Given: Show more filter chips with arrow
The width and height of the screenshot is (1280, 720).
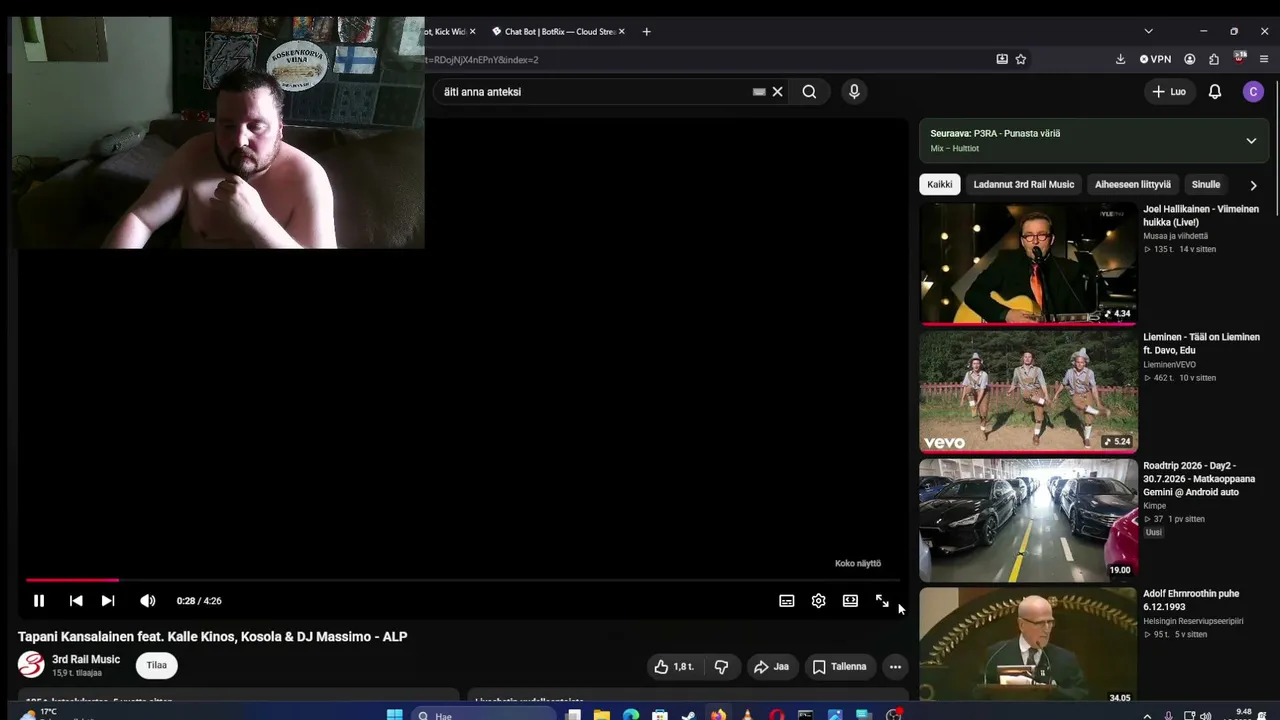Looking at the screenshot, I should [x=1253, y=185].
